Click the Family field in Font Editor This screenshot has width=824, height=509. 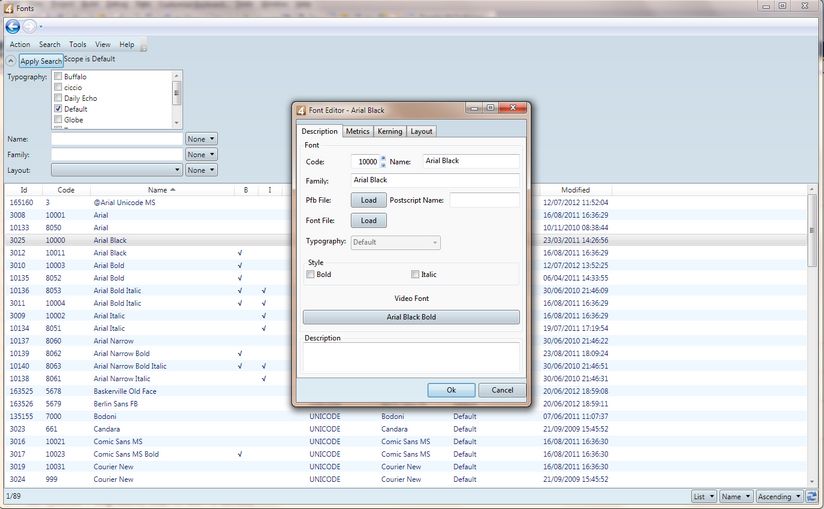pyautogui.click(x=435, y=180)
